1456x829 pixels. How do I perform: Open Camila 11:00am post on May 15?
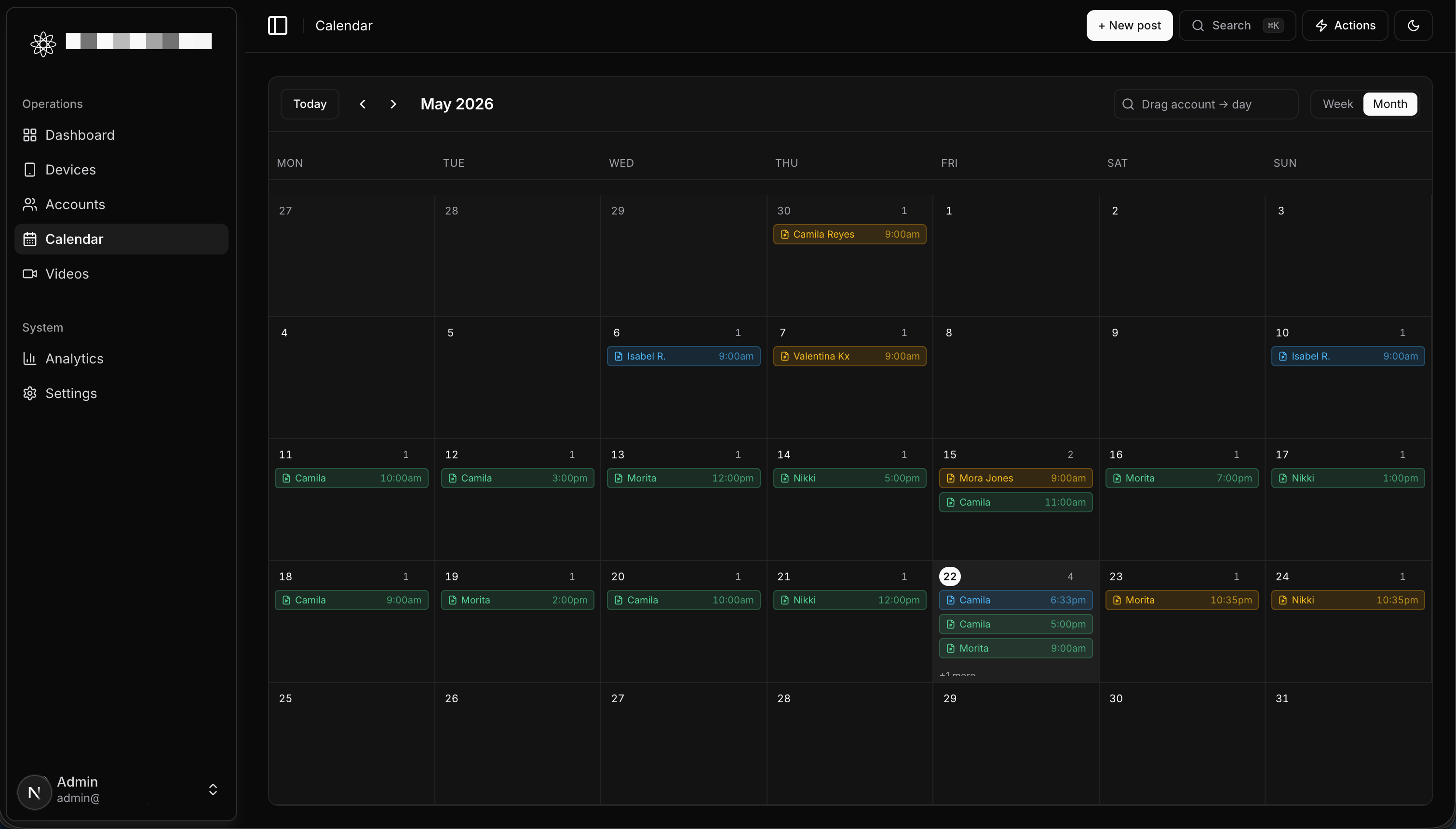click(x=1016, y=502)
